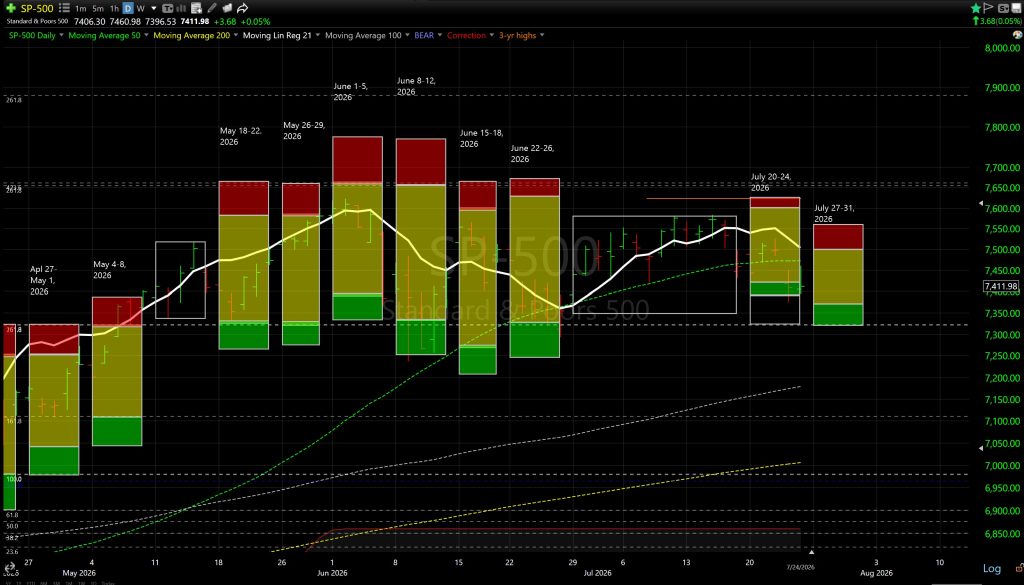Toggle the Log scale setting
Screen dimensions: 1024x585
(x=991, y=569)
